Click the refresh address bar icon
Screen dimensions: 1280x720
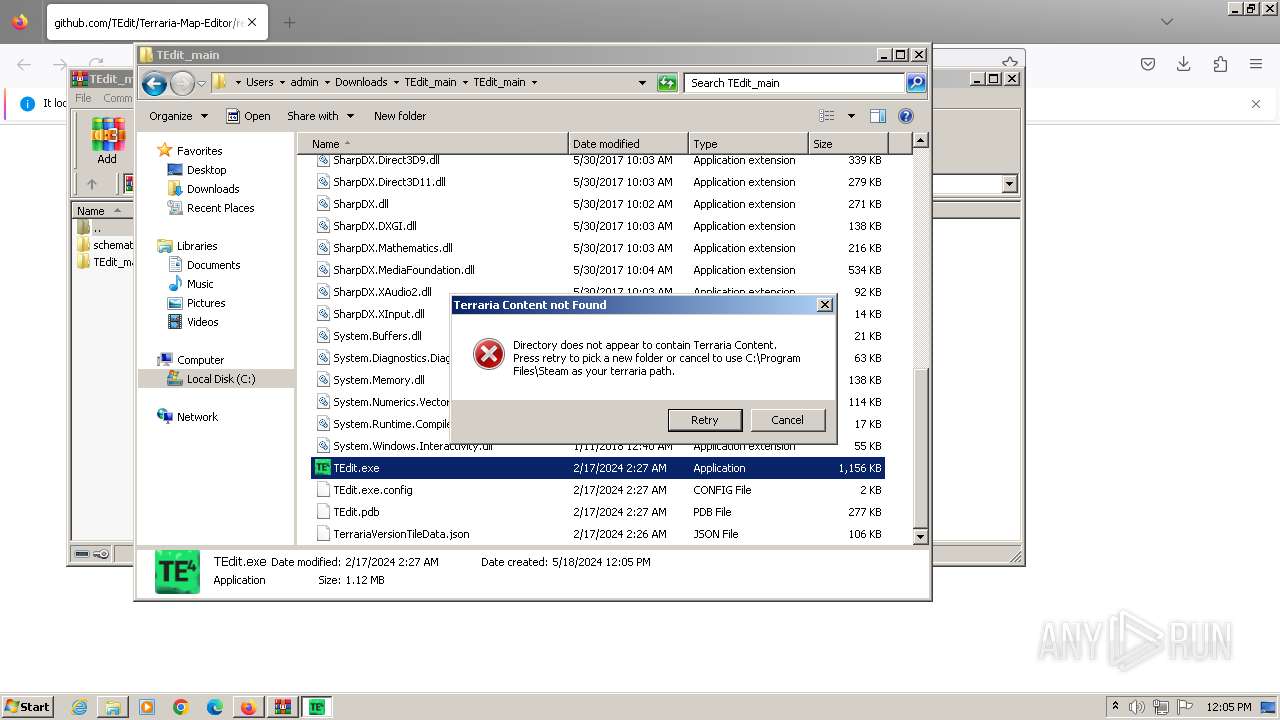(667, 83)
